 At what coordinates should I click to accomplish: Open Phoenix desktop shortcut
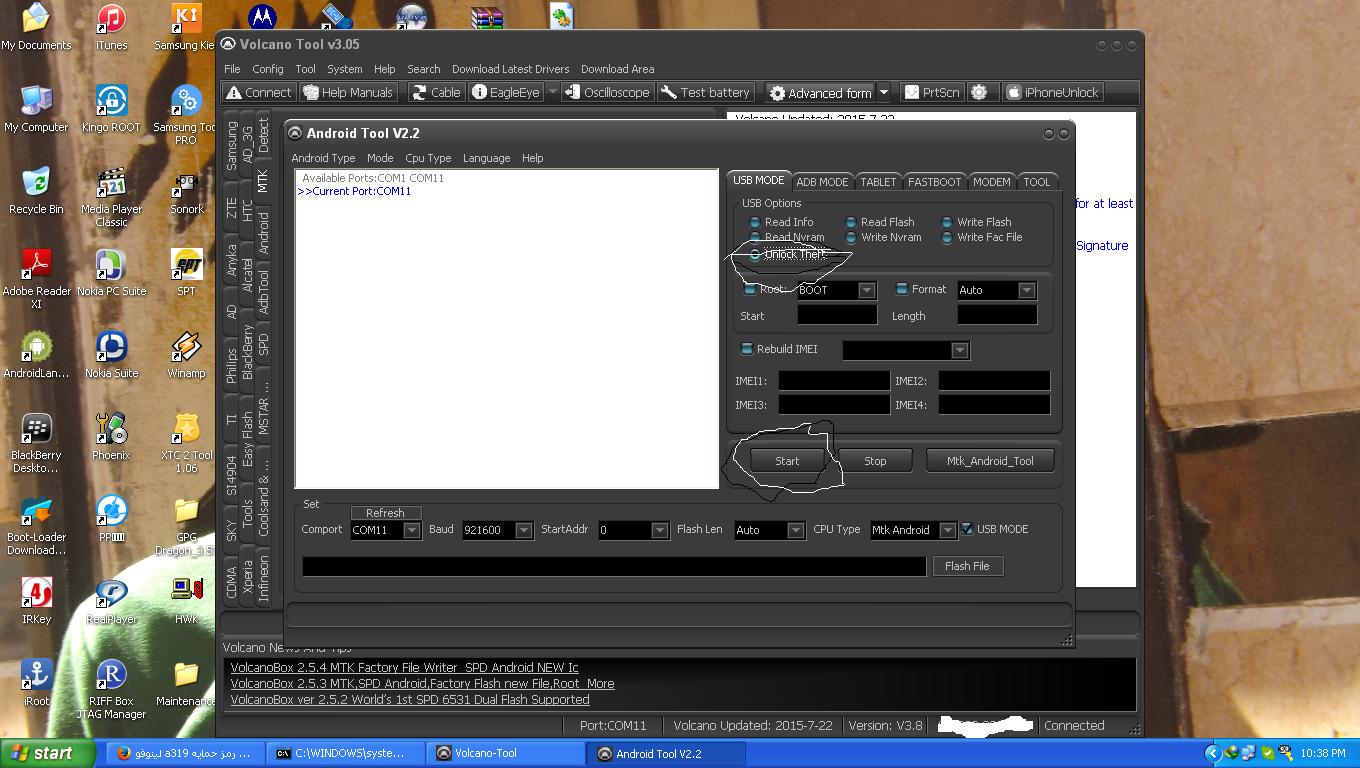tap(111, 437)
